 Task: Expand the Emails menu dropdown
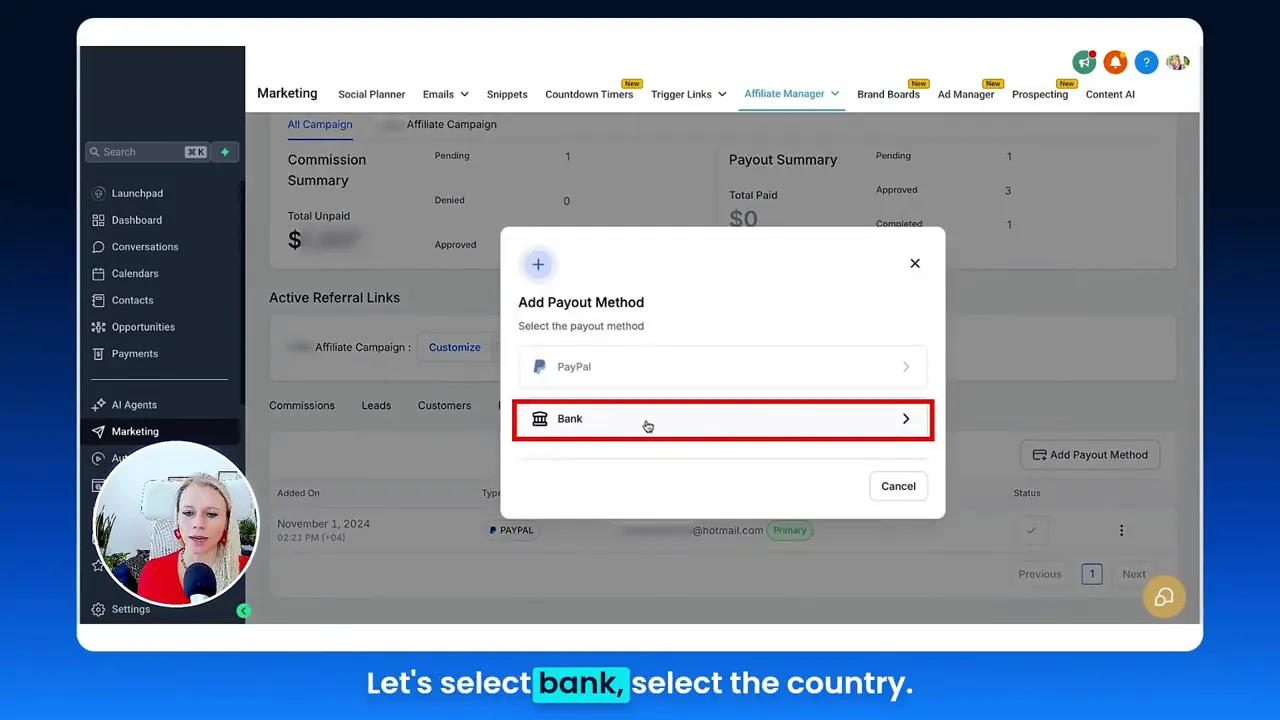pos(444,93)
